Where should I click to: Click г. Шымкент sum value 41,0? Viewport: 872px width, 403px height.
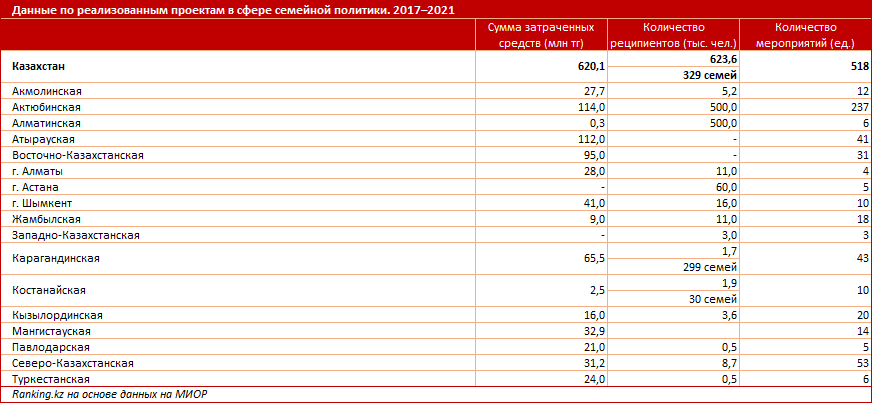(595, 203)
